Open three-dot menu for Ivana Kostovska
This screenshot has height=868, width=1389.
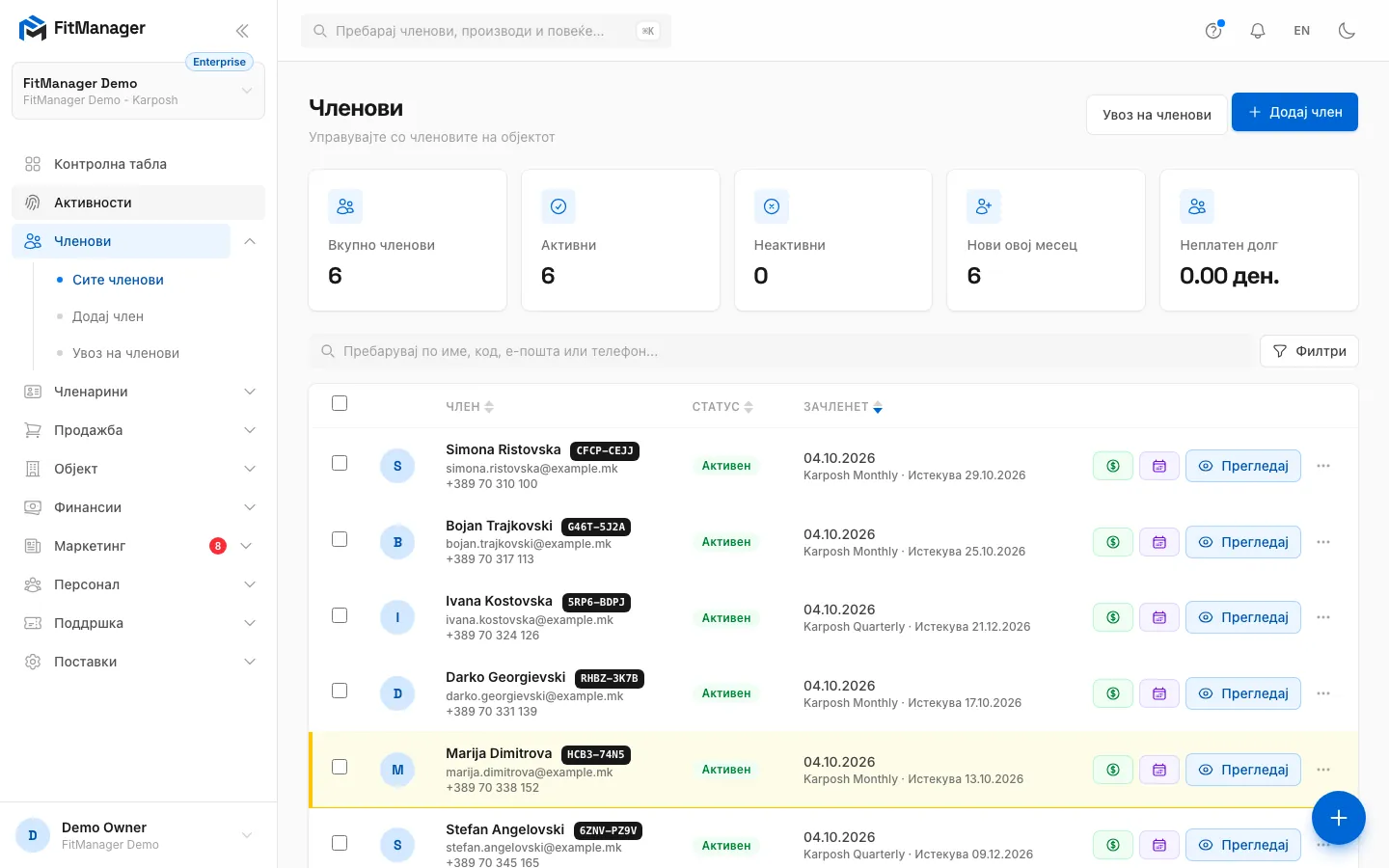coord(1323,617)
